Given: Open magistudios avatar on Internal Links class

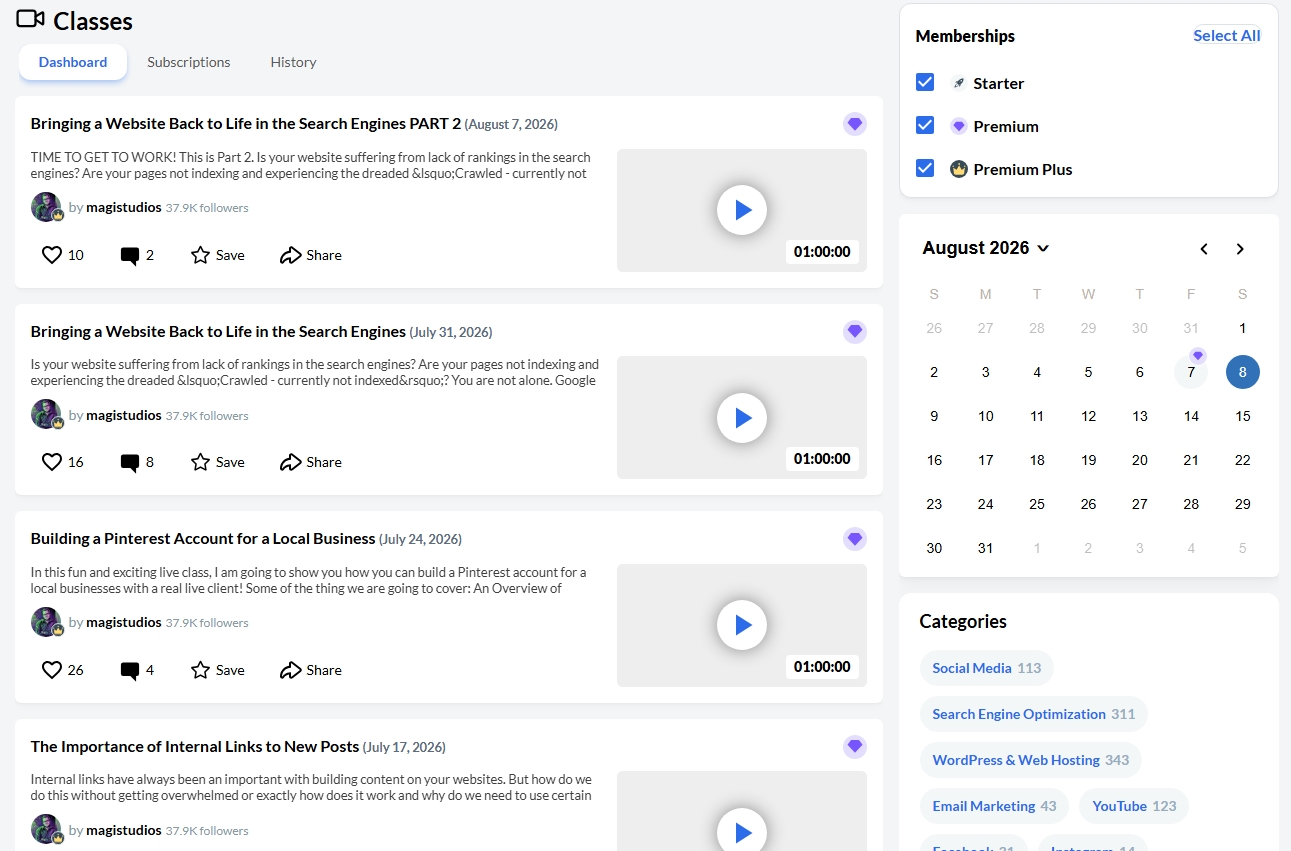Looking at the screenshot, I should coord(46,829).
